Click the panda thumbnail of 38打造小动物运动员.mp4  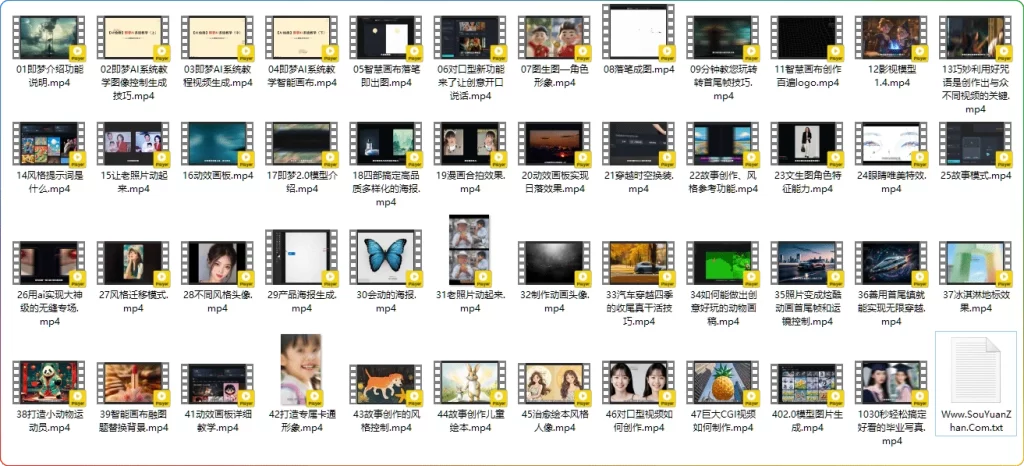tap(48, 383)
